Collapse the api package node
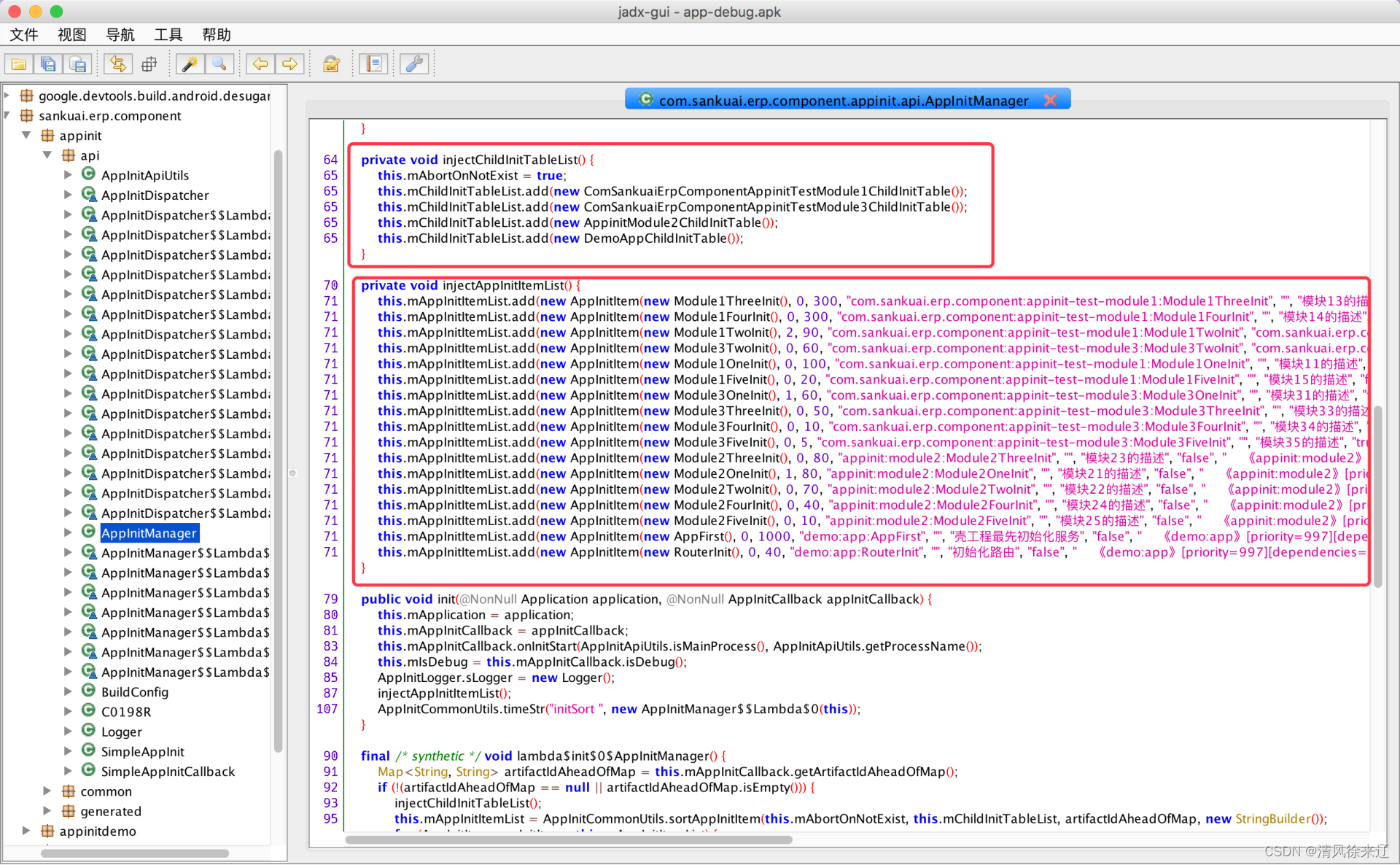The width and height of the screenshot is (1400, 865). click(47, 155)
